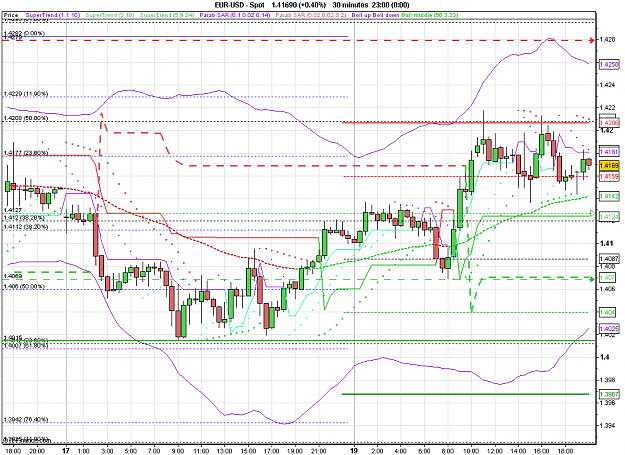
Task: Click the 1.406 (50.00%) Fibonacci label
Action: (x=24, y=286)
